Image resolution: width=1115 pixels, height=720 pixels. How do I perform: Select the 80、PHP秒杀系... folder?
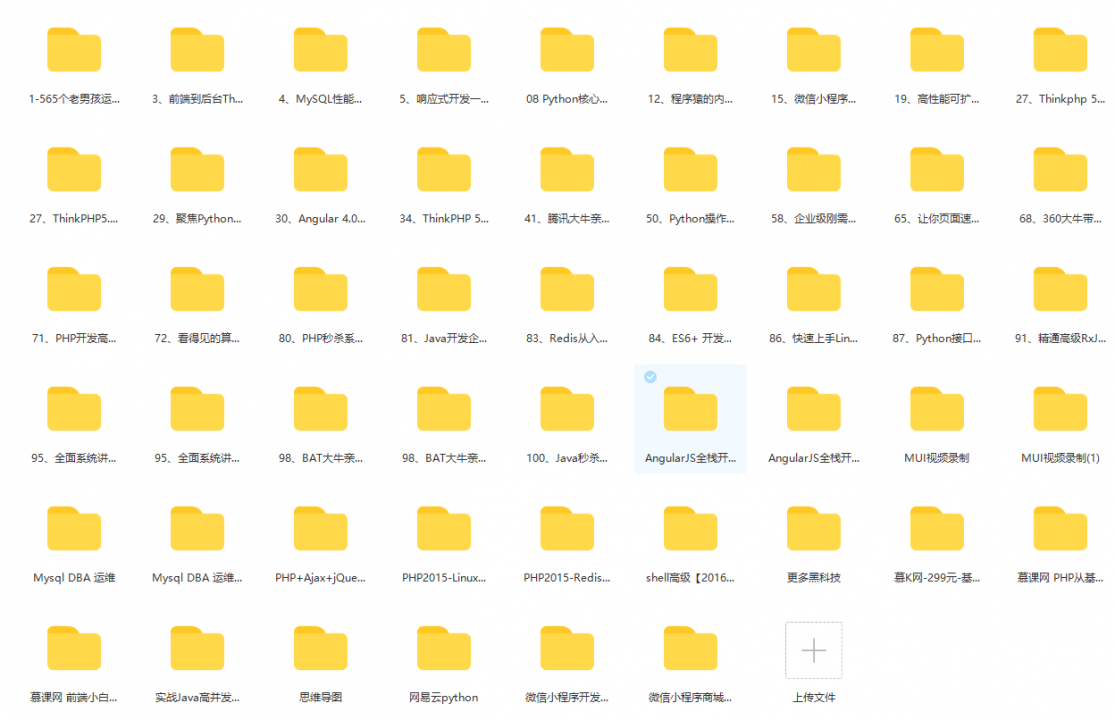point(321,289)
